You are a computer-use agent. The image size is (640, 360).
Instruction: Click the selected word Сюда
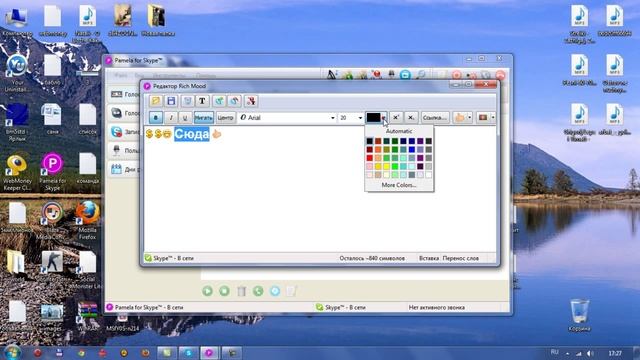192,134
